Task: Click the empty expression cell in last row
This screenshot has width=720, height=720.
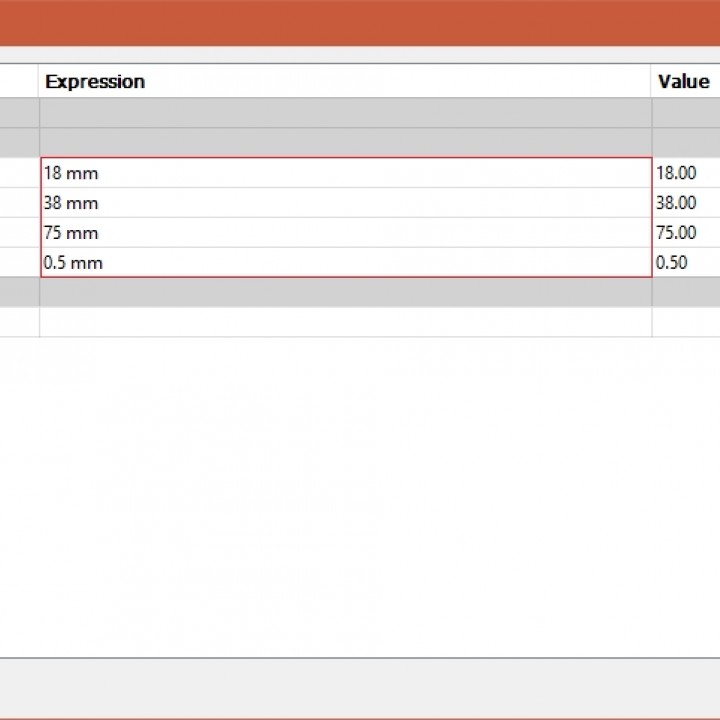Action: pyautogui.click(x=345, y=322)
